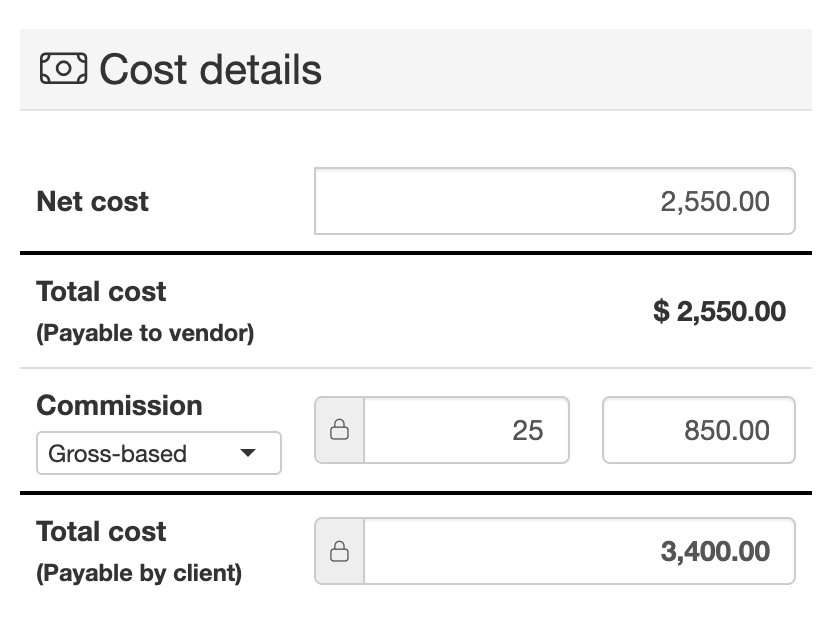Toggle the lock icon beside commission percentage
The width and height of the screenshot is (838, 630).
point(340,431)
